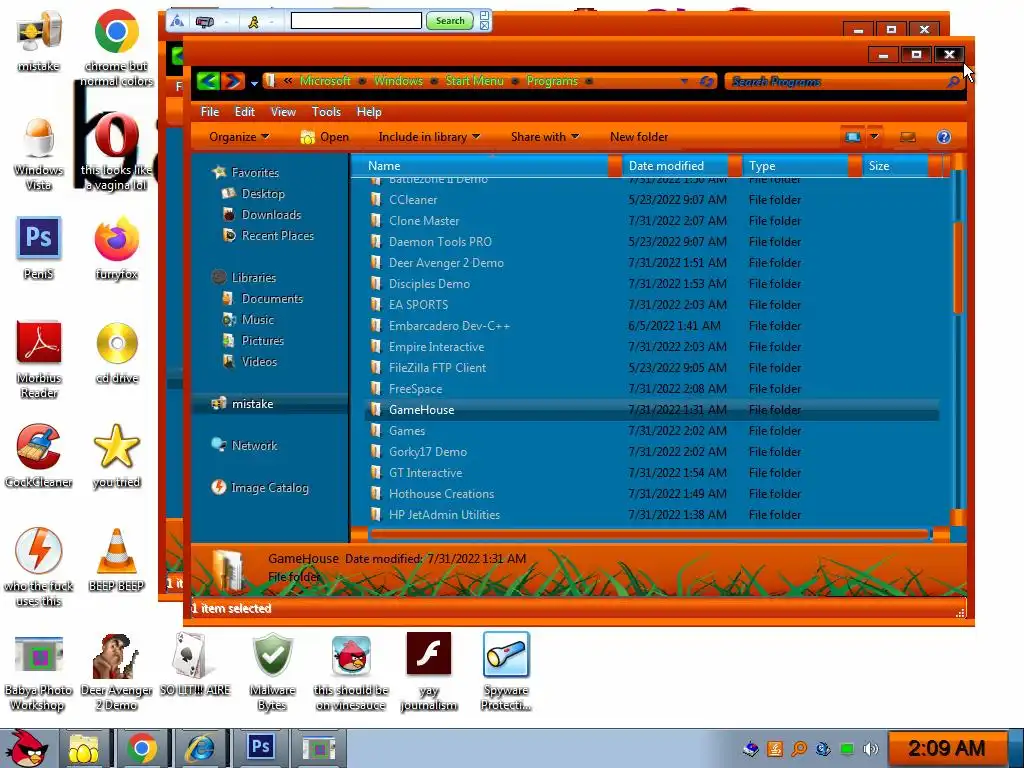
Task: Click the Open toolbar button
Action: [x=325, y=137]
